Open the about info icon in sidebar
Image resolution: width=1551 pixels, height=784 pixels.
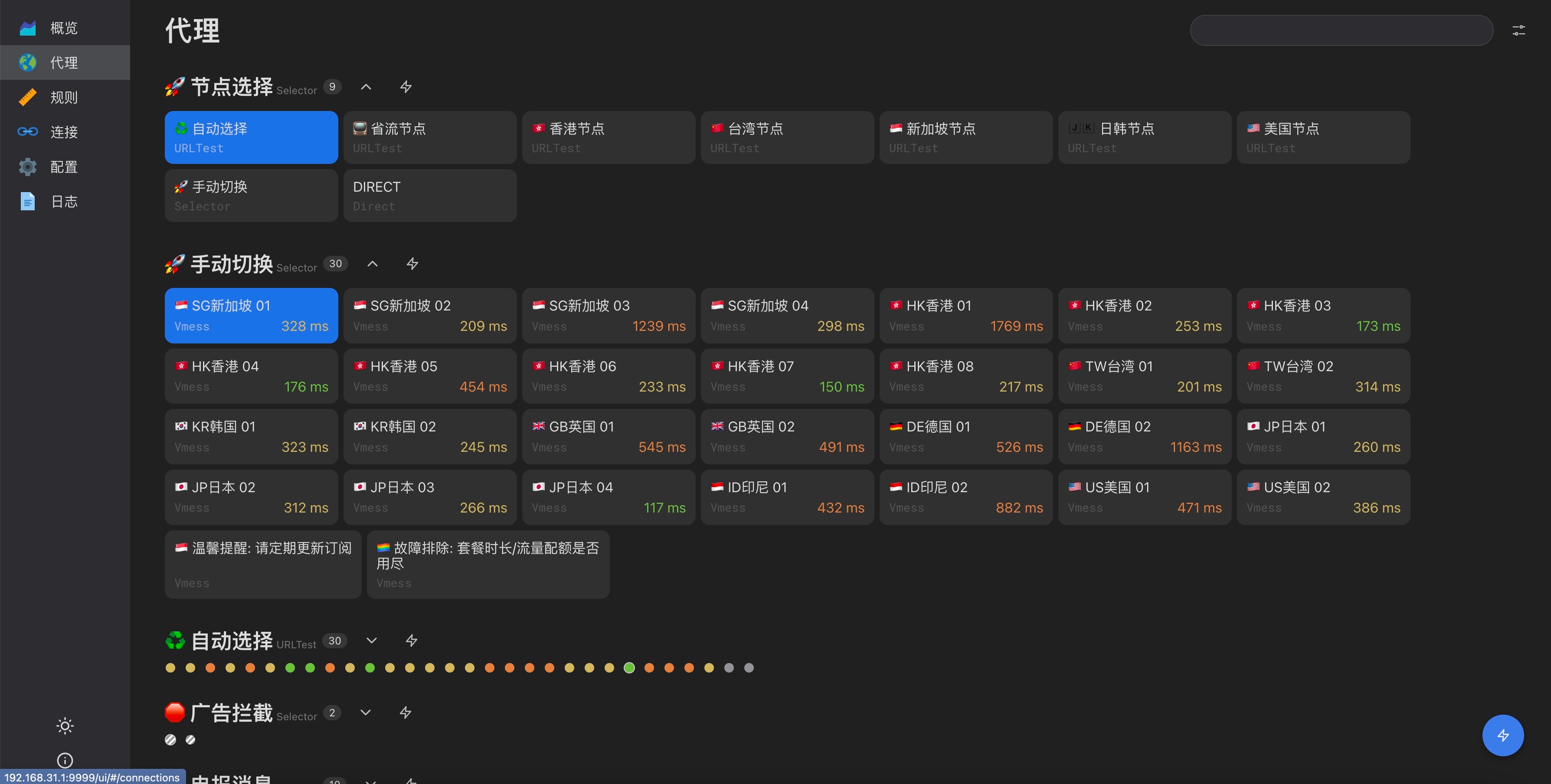[65, 760]
